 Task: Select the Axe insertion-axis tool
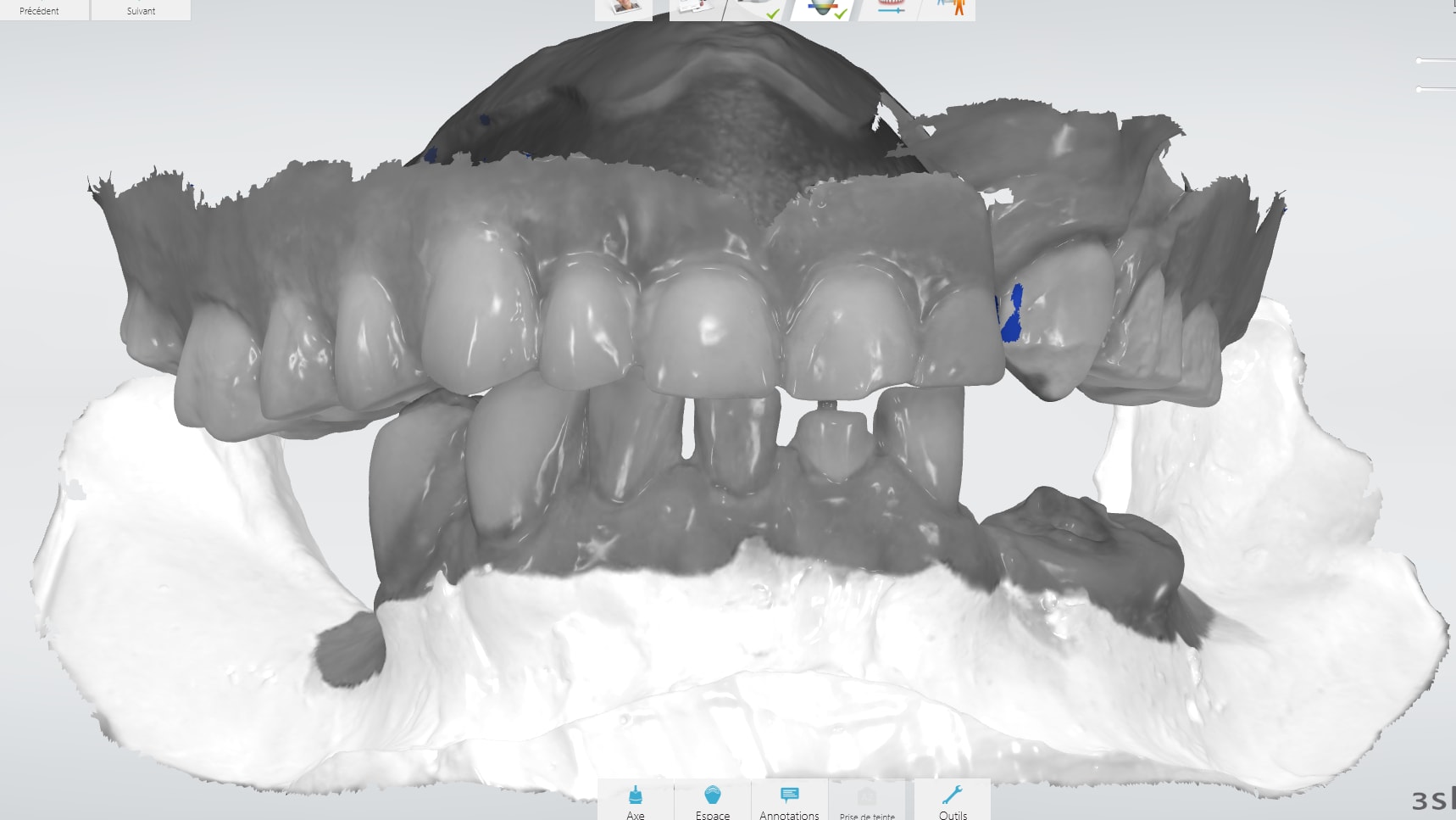click(x=636, y=800)
